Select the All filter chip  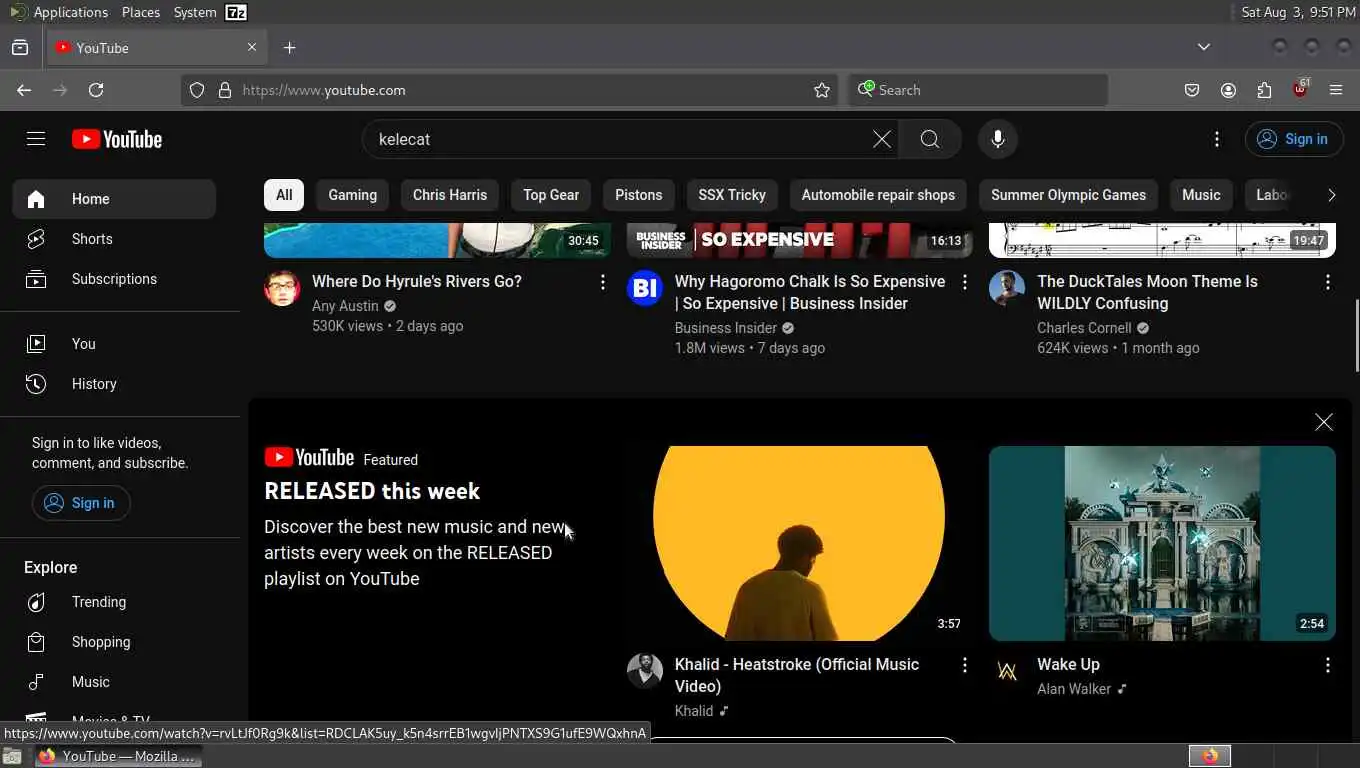coord(284,195)
